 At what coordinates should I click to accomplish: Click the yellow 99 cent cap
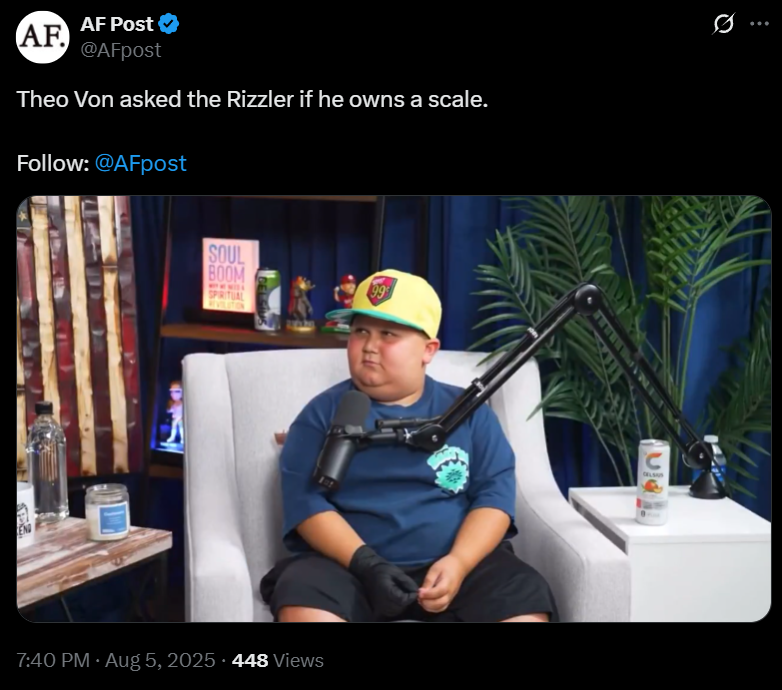pos(387,302)
